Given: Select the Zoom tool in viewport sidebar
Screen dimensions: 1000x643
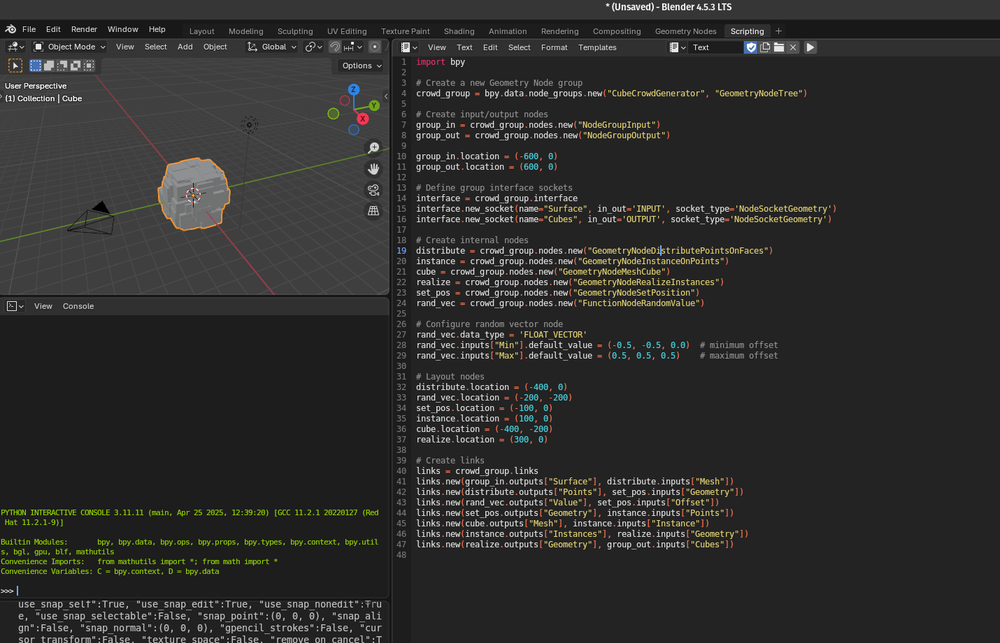Looking at the screenshot, I should click(373, 148).
